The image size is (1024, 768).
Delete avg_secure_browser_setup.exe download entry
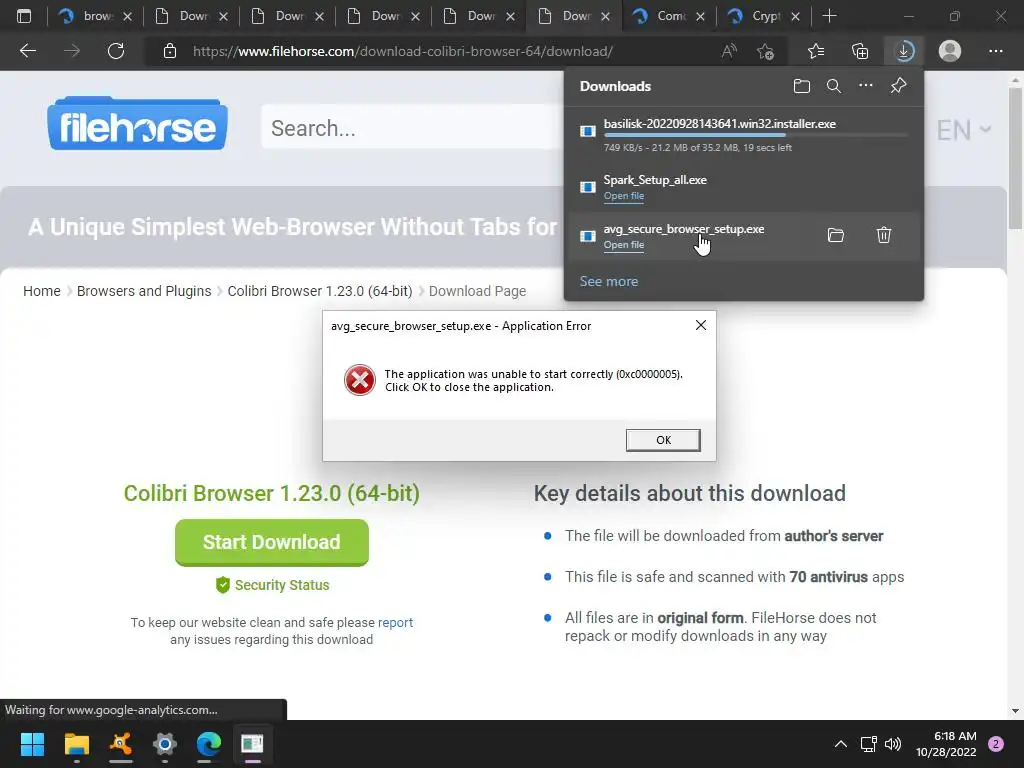[884, 235]
